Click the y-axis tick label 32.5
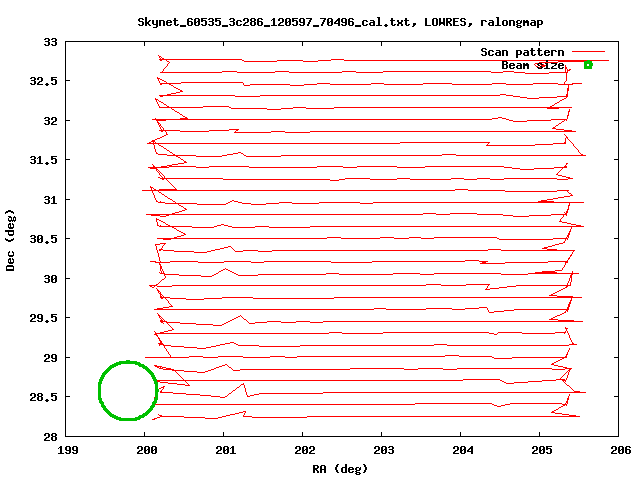This screenshot has height=480, width=640. [44, 81]
